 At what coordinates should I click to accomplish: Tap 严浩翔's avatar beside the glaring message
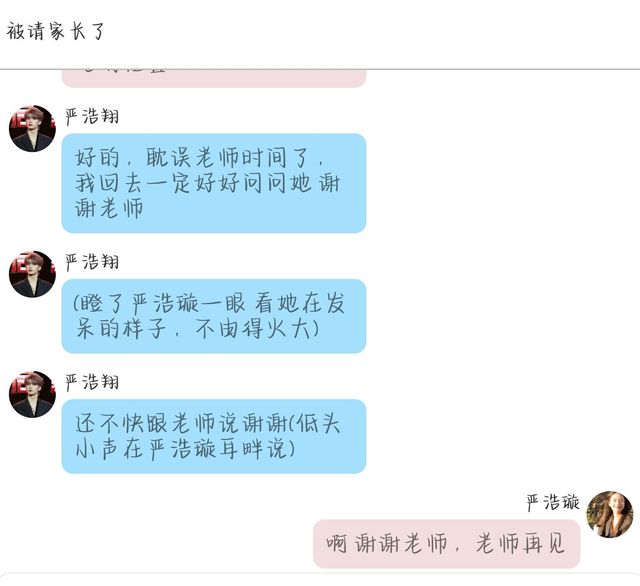(32, 274)
